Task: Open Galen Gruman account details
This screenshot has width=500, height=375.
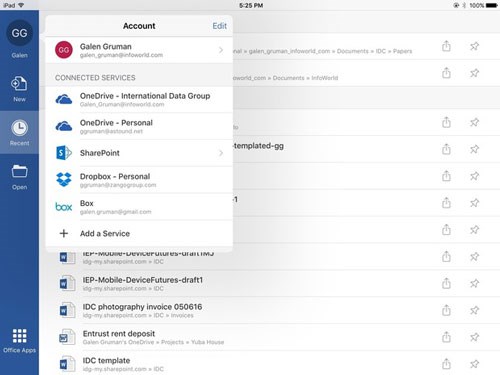Action: [x=139, y=50]
